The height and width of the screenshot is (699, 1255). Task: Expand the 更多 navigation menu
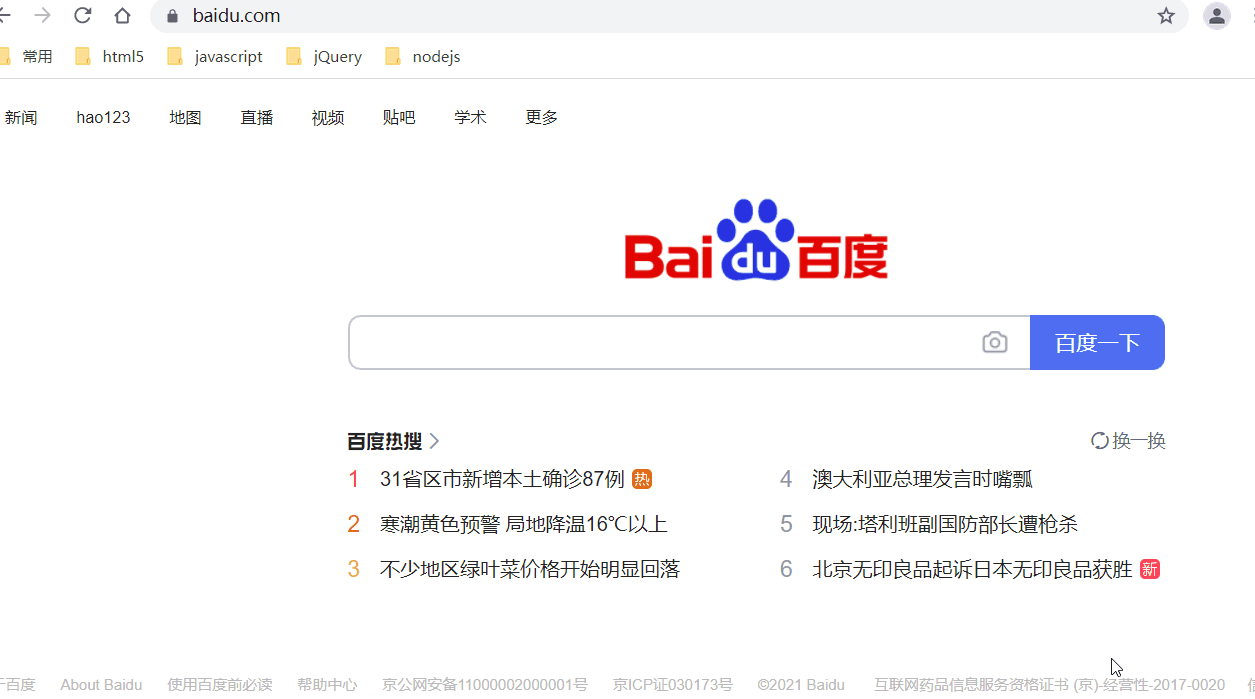[x=542, y=118]
